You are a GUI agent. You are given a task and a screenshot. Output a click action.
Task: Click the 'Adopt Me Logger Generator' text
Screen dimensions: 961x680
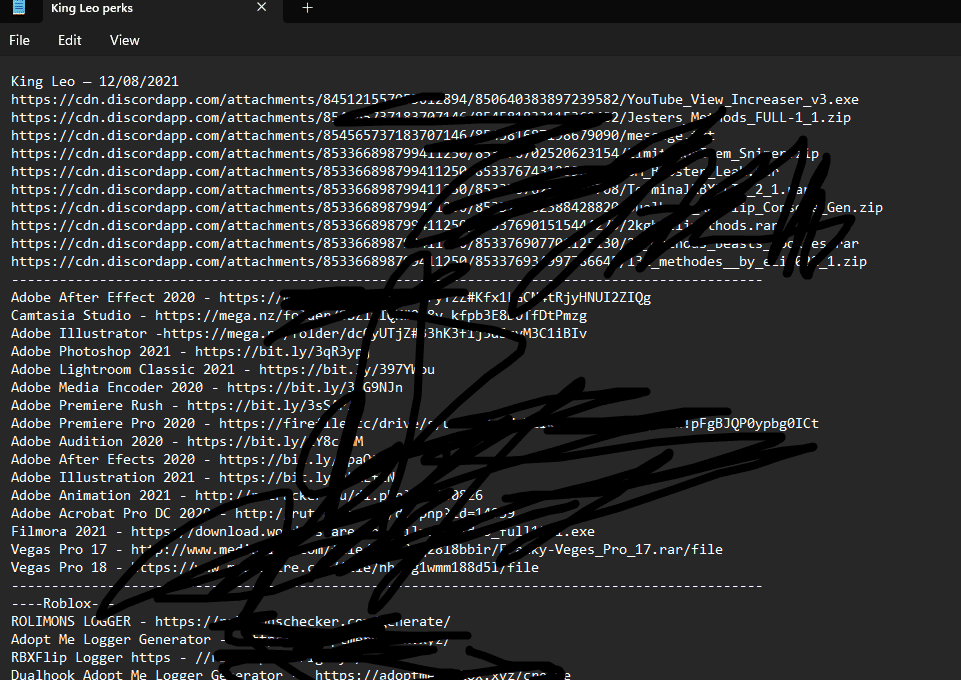[111, 640]
